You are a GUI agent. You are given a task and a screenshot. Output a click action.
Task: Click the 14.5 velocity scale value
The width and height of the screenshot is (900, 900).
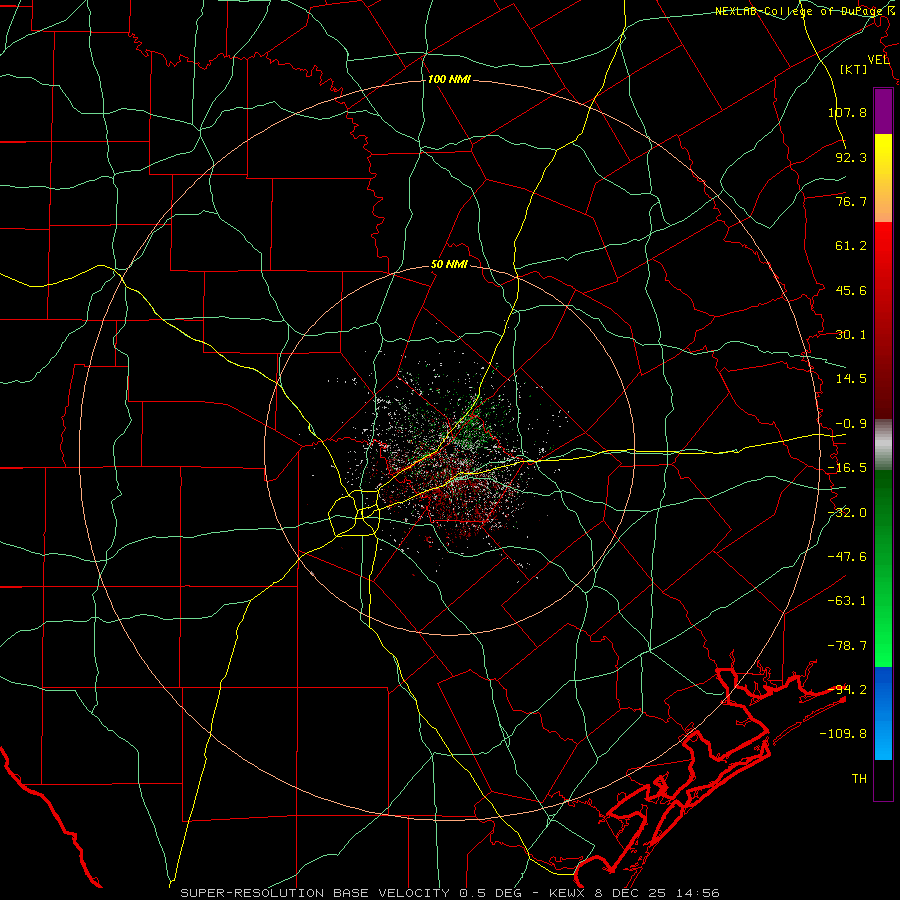pos(851,379)
